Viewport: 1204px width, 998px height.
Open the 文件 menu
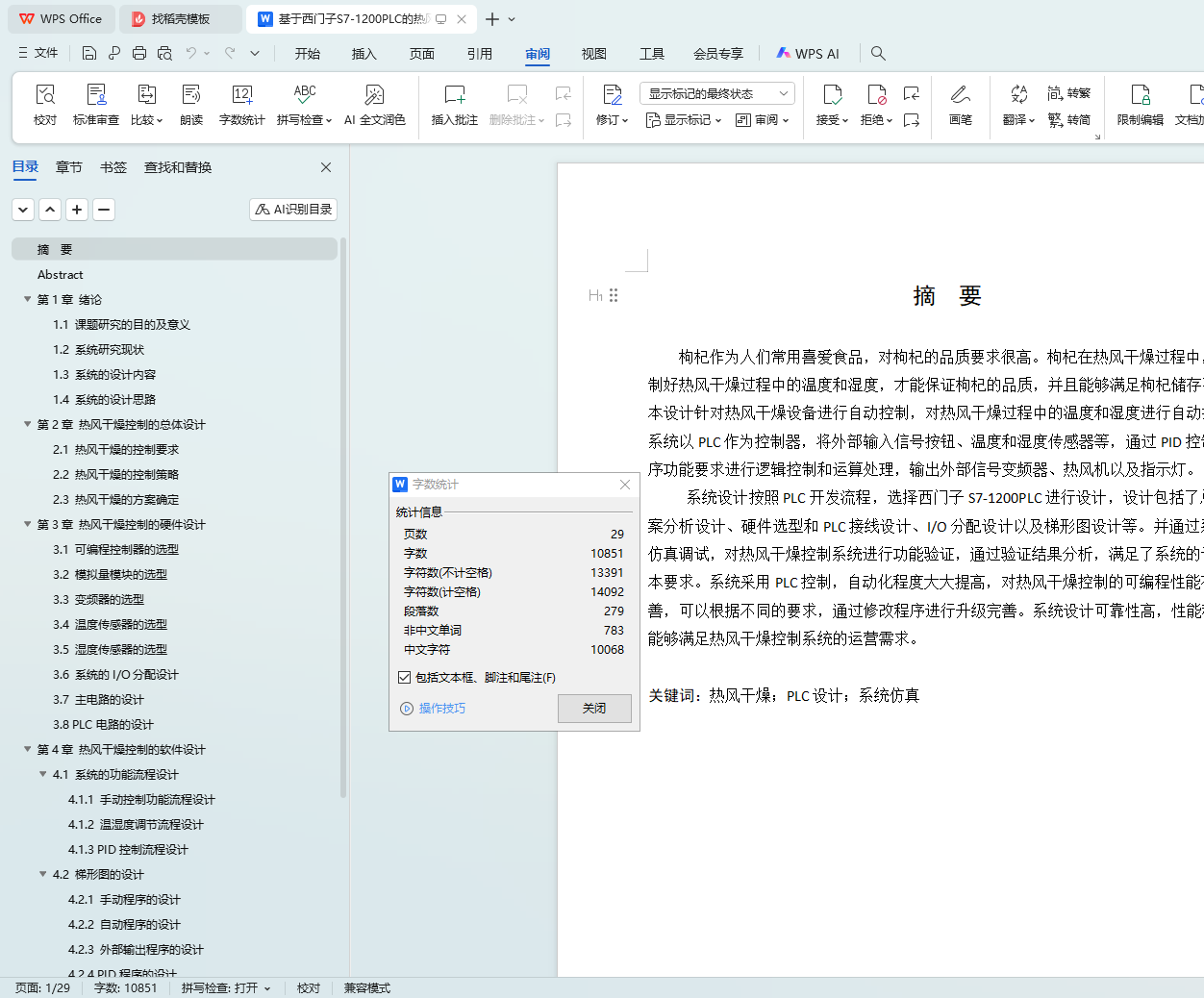(38, 53)
